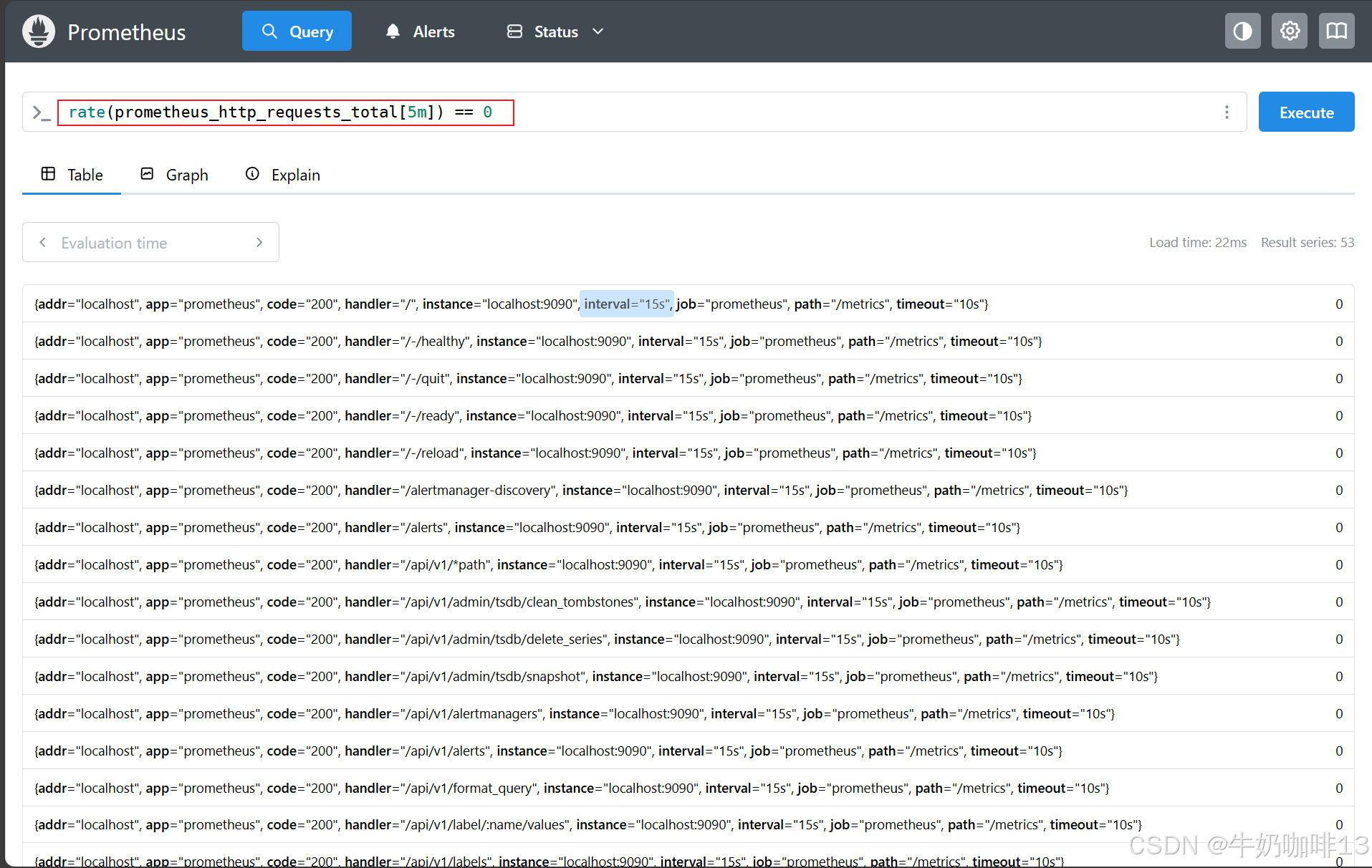Click the Table tab grid icon
The width and height of the screenshot is (1372, 868).
click(48, 174)
